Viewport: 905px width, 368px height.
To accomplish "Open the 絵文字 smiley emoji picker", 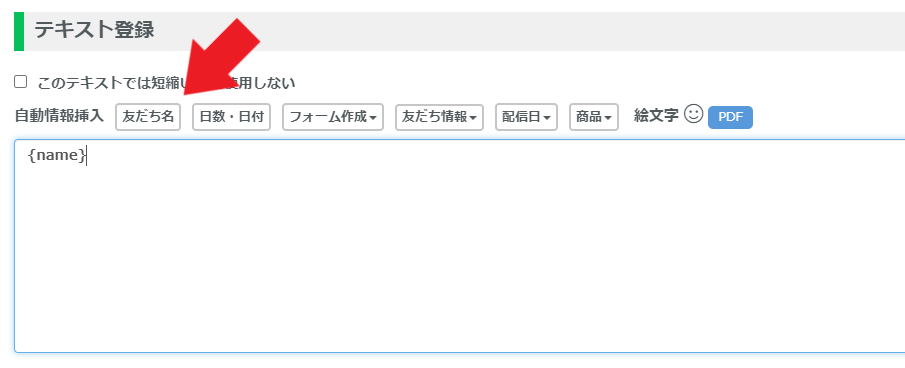I will [693, 114].
